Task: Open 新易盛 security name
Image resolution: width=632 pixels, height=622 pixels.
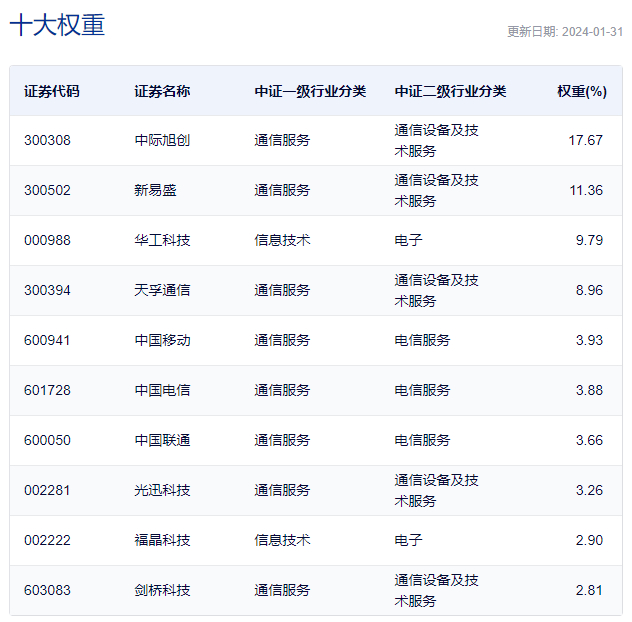Action: click(x=155, y=190)
